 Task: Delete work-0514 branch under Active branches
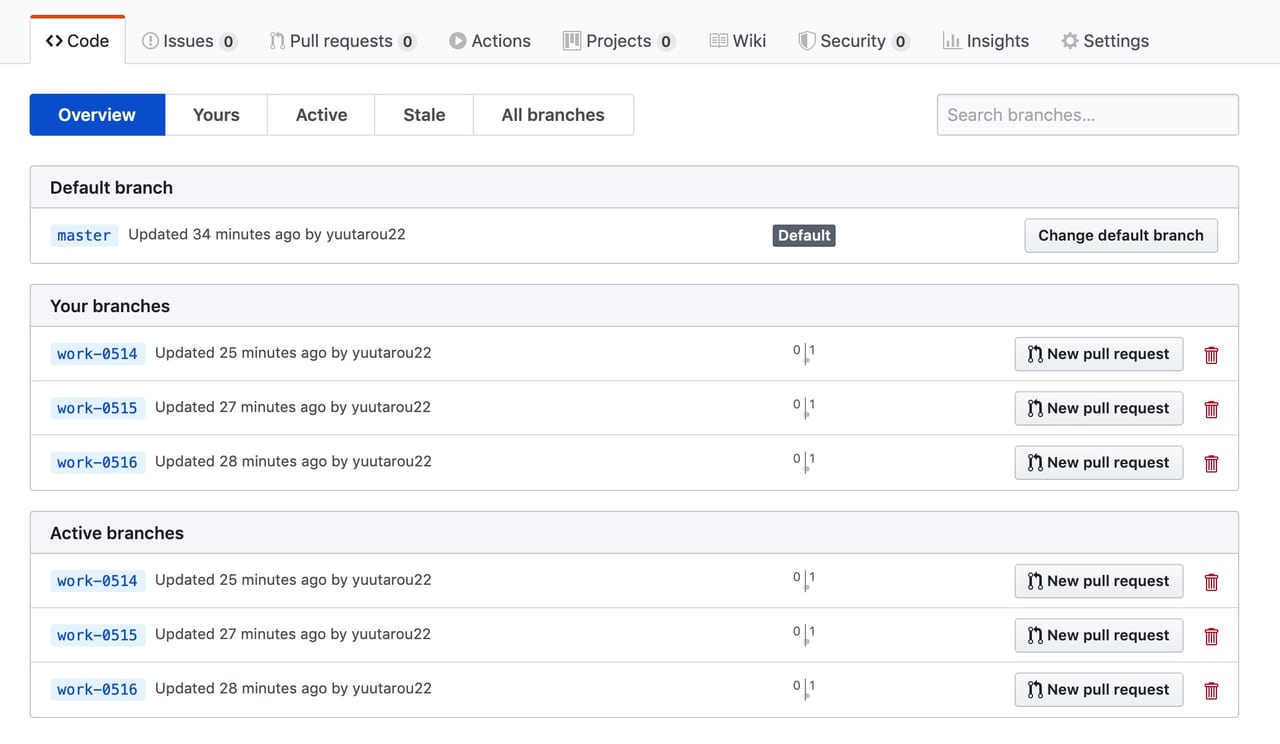pos(1211,582)
